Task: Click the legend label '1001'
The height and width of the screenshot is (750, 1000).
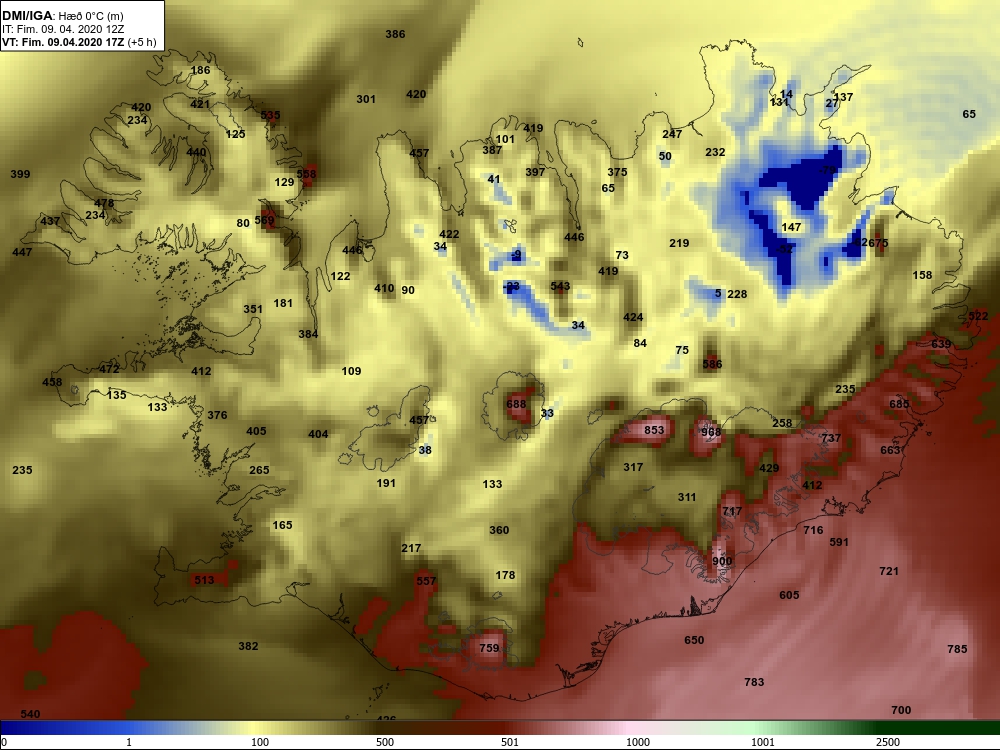Action: tap(763, 742)
